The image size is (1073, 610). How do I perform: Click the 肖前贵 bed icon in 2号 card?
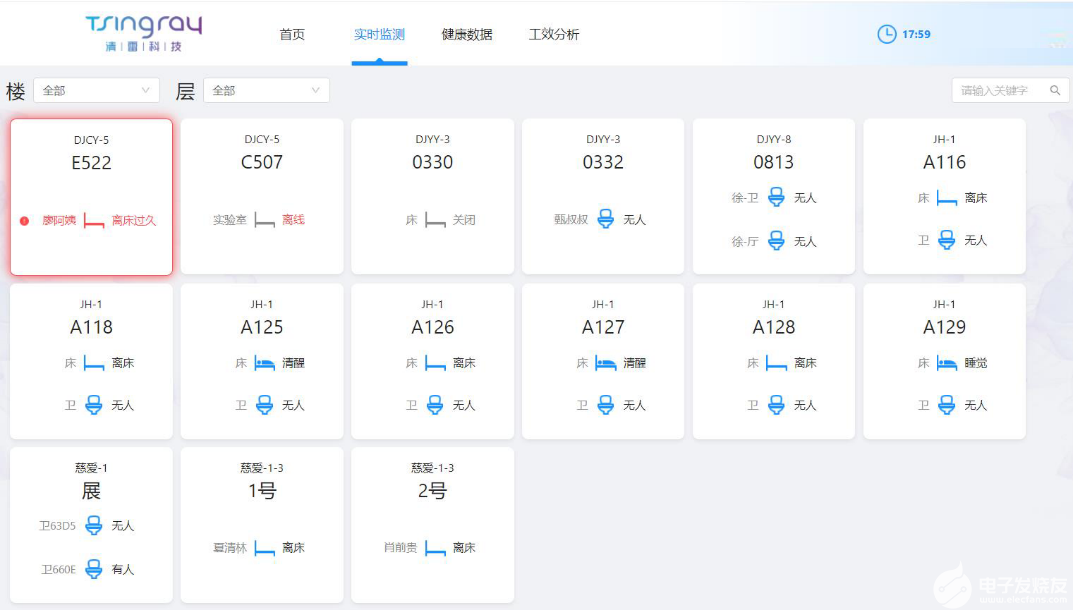435,548
